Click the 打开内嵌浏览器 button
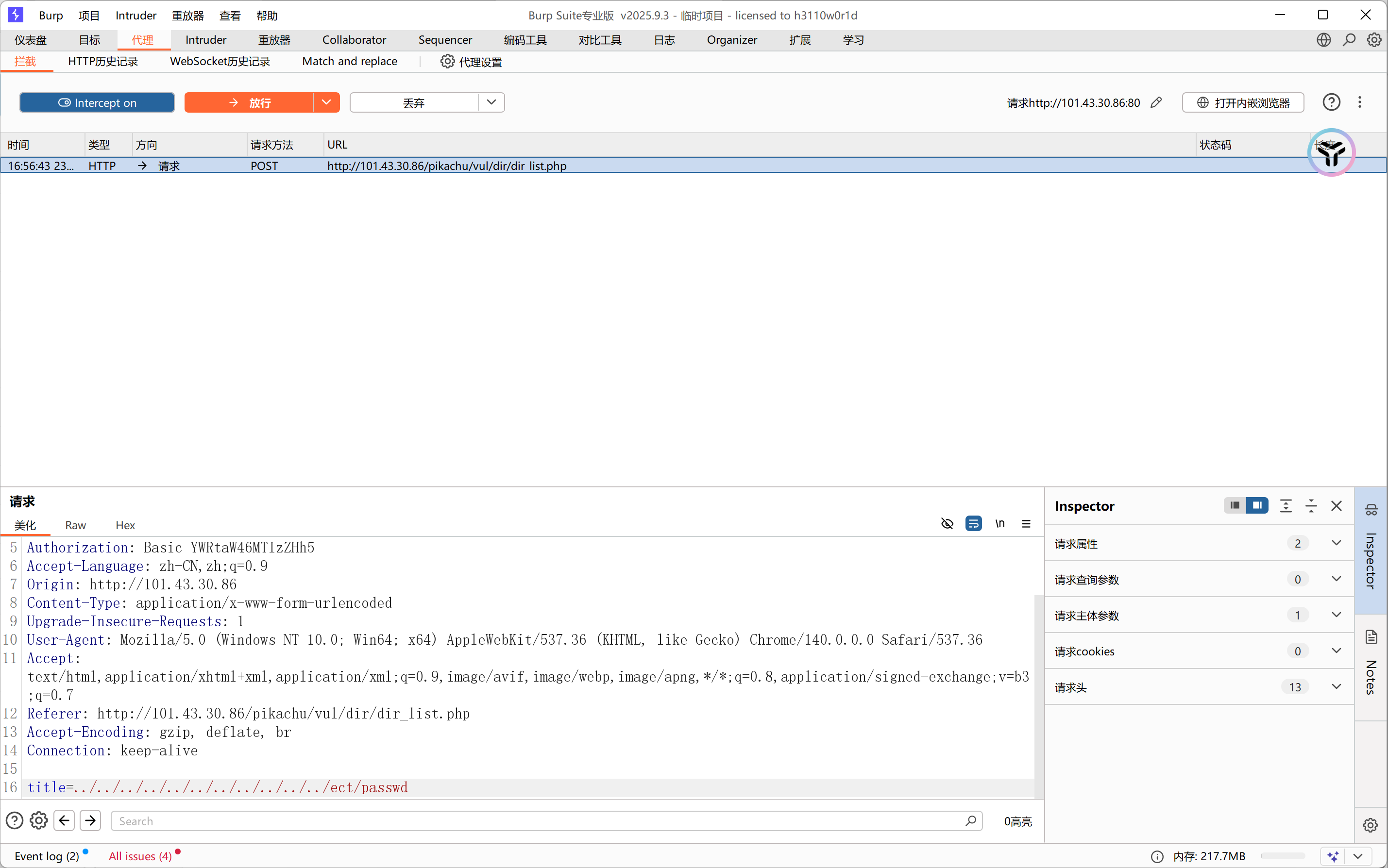Image resolution: width=1388 pixels, height=868 pixels. [x=1243, y=103]
